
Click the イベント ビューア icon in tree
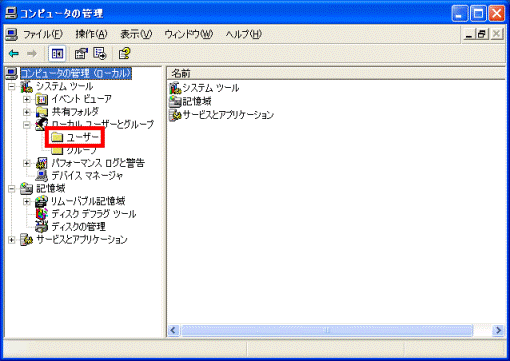(42, 99)
